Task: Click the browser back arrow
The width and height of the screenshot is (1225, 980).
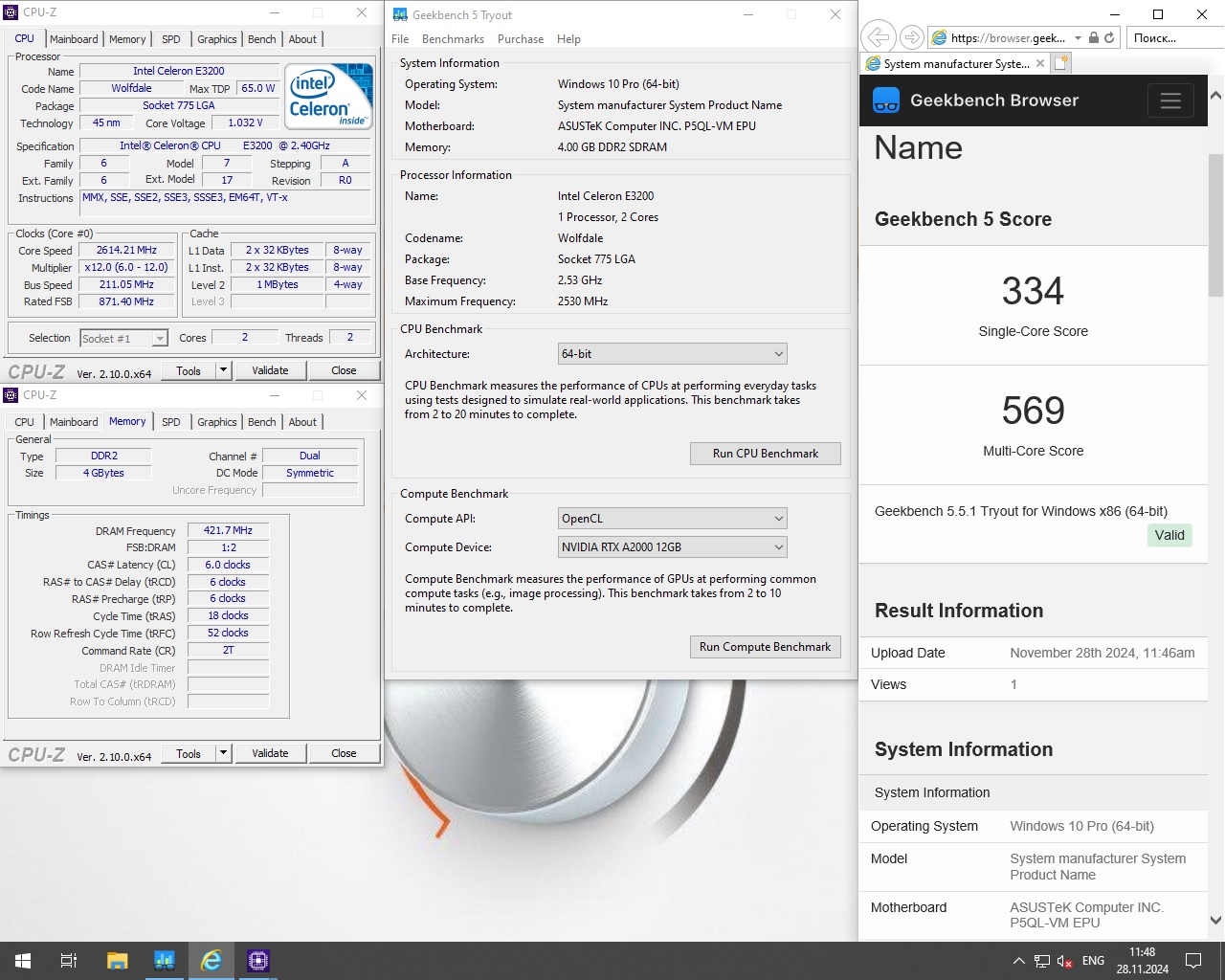Action: (877, 37)
